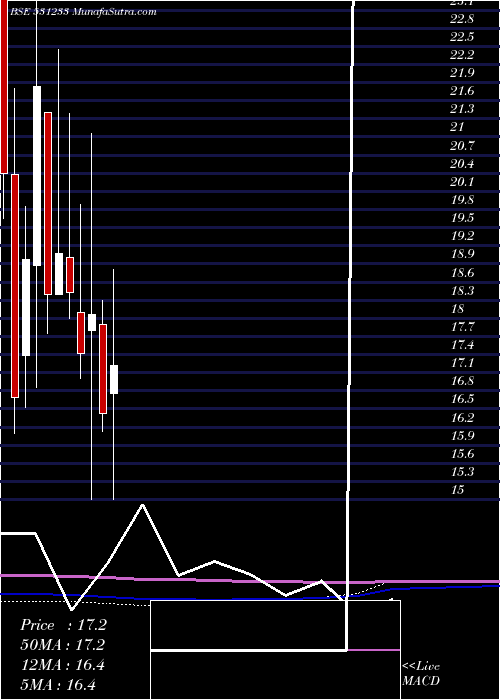This screenshot has width=500, height=700.
Task: Click the 16.8 price axis label
Action: pos(462,381)
